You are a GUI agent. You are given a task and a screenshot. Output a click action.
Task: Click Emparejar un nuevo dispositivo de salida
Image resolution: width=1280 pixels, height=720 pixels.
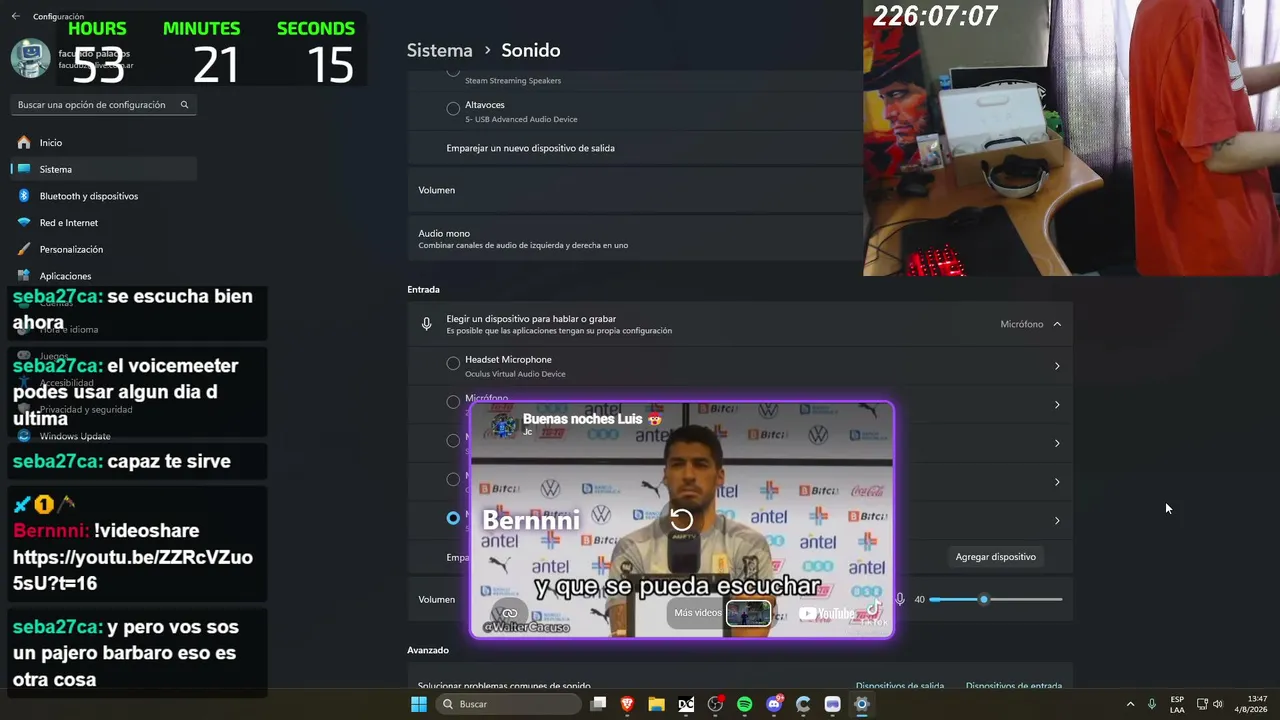coord(530,148)
